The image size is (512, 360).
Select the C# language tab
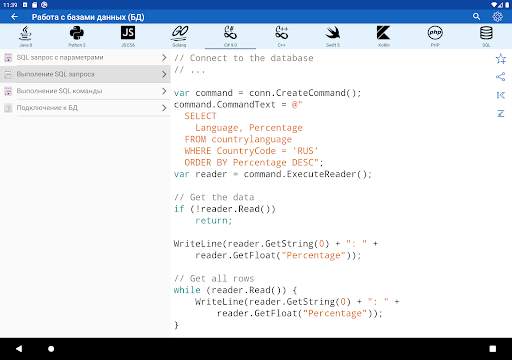click(x=230, y=36)
